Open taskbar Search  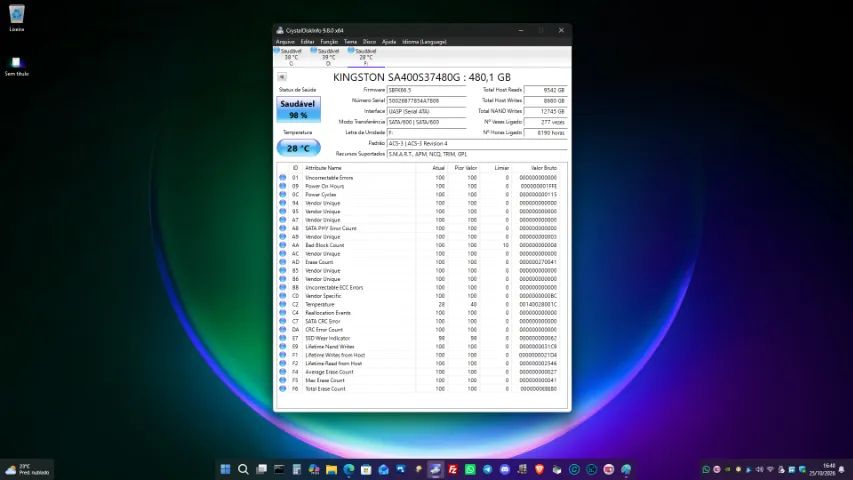point(243,469)
